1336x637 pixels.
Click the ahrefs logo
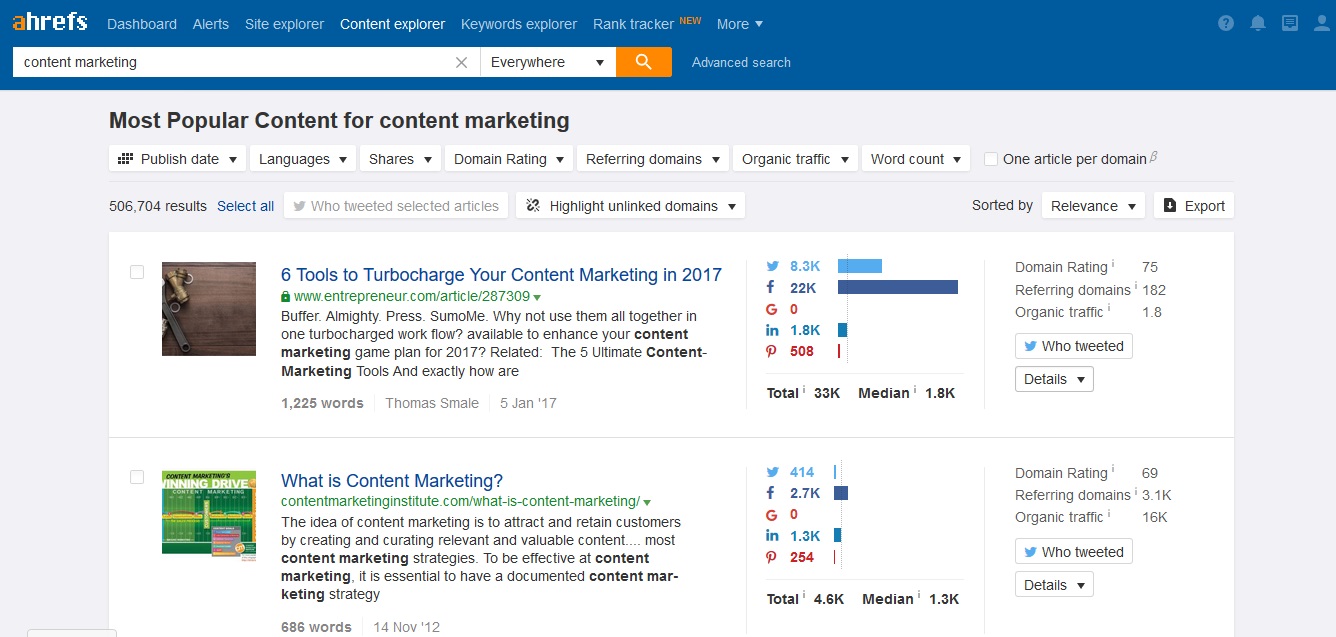click(x=50, y=22)
